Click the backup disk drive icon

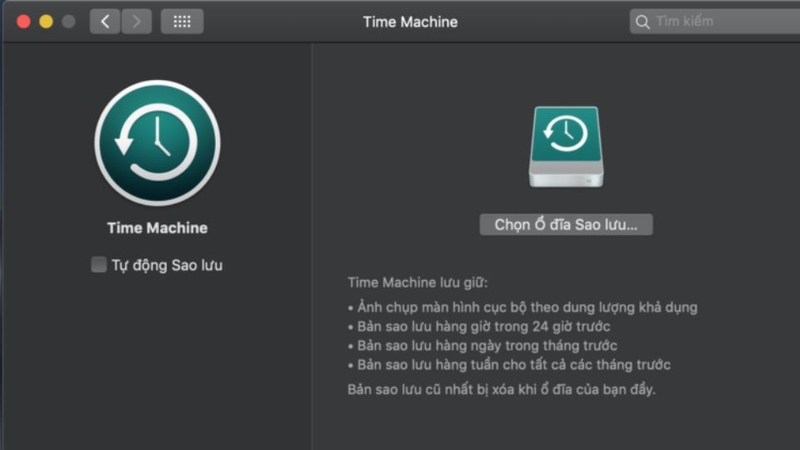(x=566, y=146)
